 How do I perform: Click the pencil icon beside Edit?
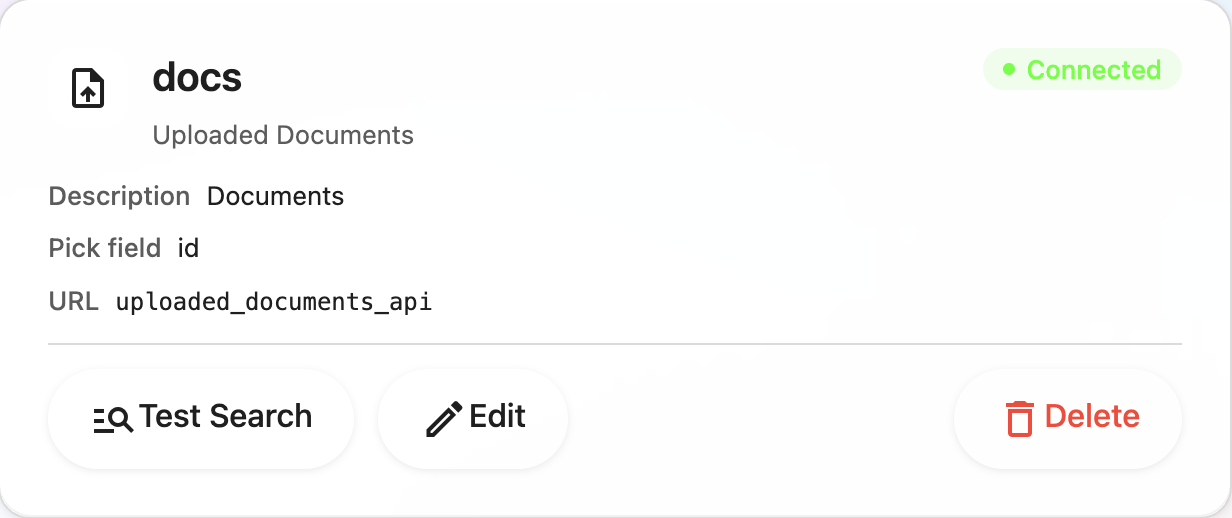point(444,419)
